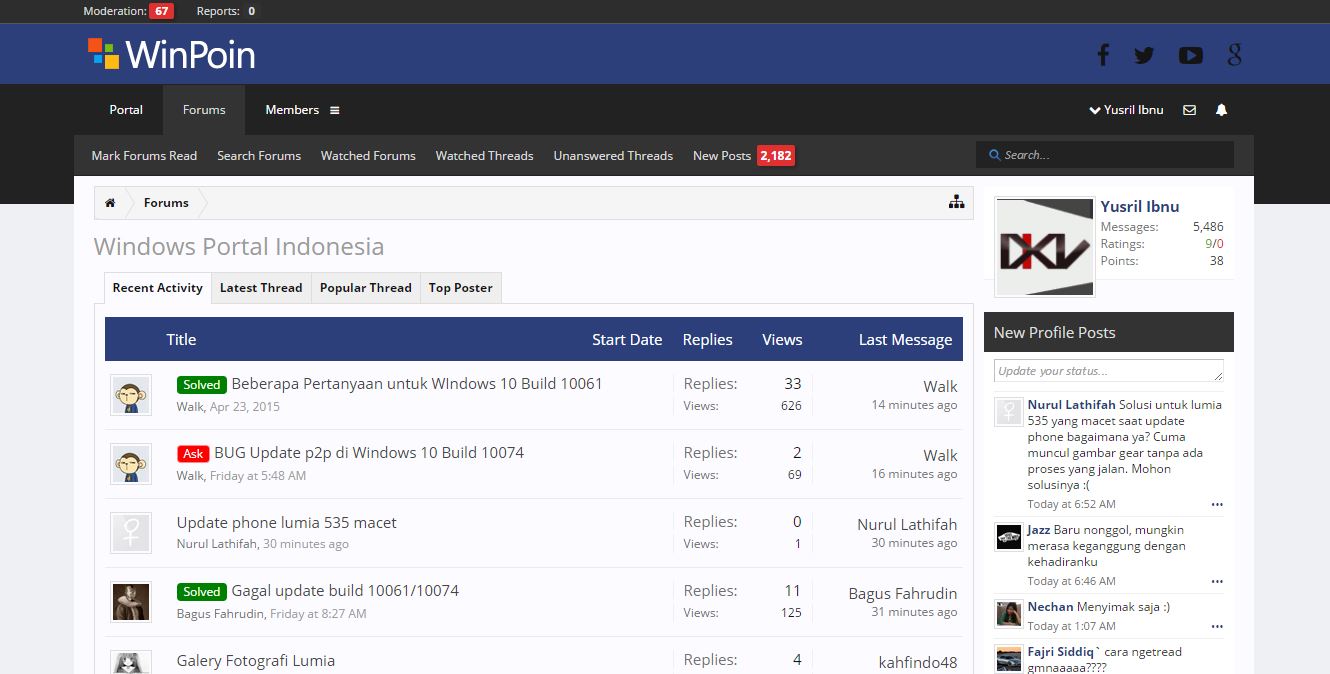Image resolution: width=1330 pixels, height=674 pixels.
Task: Click 14 minutes ago timestamp
Action: (914, 405)
